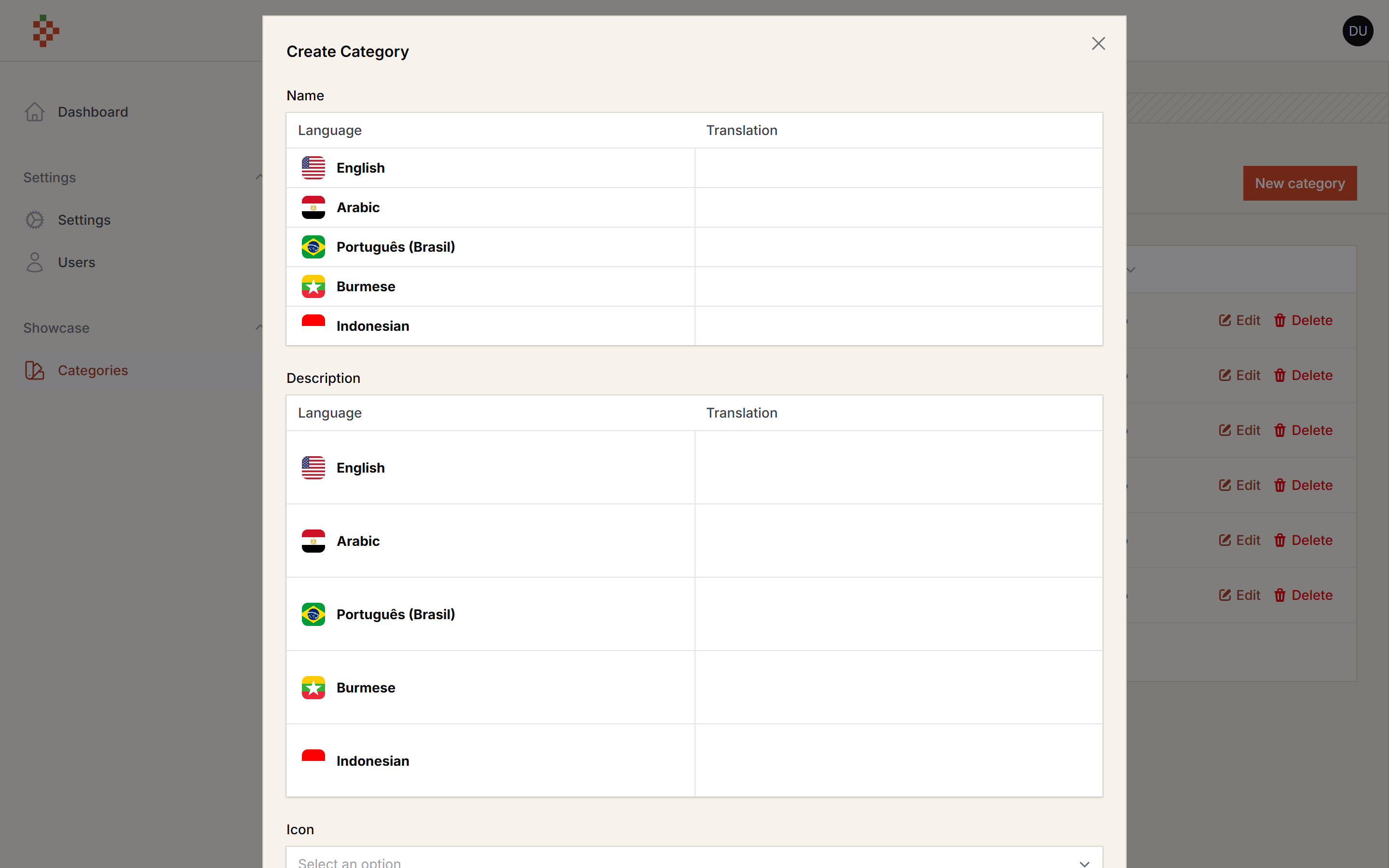Click Edit on the first category row
1389x868 pixels.
point(1239,320)
